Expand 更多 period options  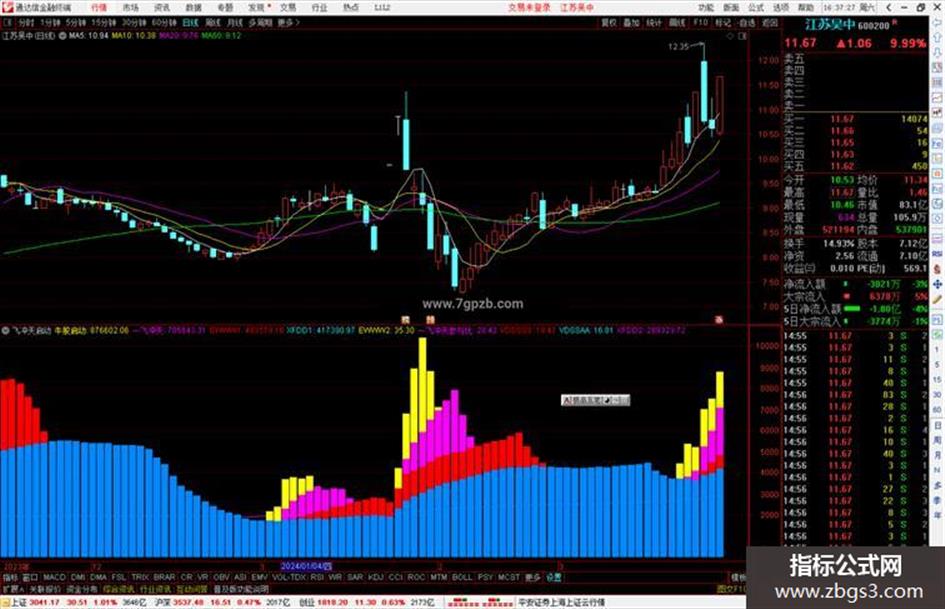coord(288,22)
